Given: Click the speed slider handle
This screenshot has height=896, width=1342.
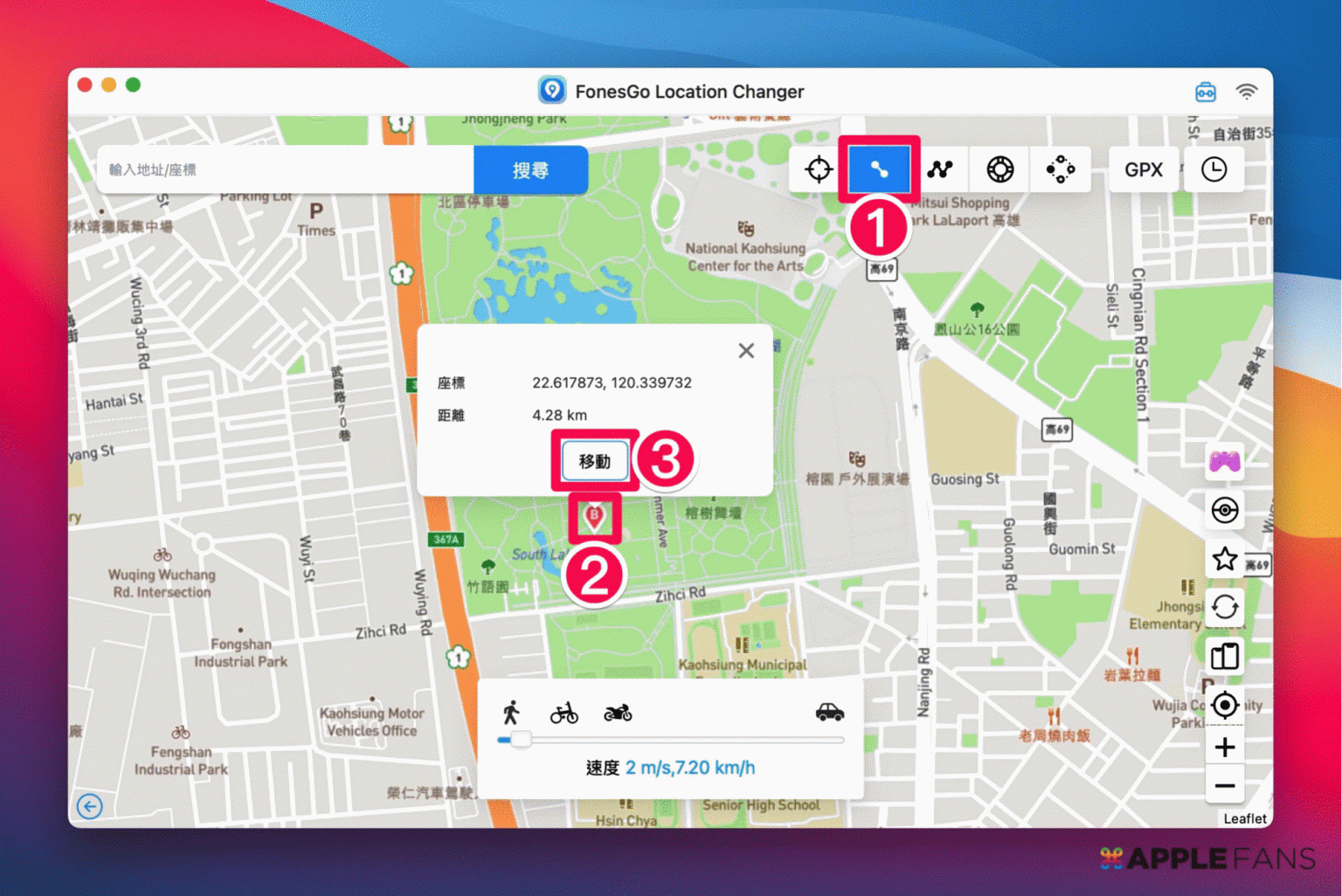Looking at the screenshot, I should (521, 740).
